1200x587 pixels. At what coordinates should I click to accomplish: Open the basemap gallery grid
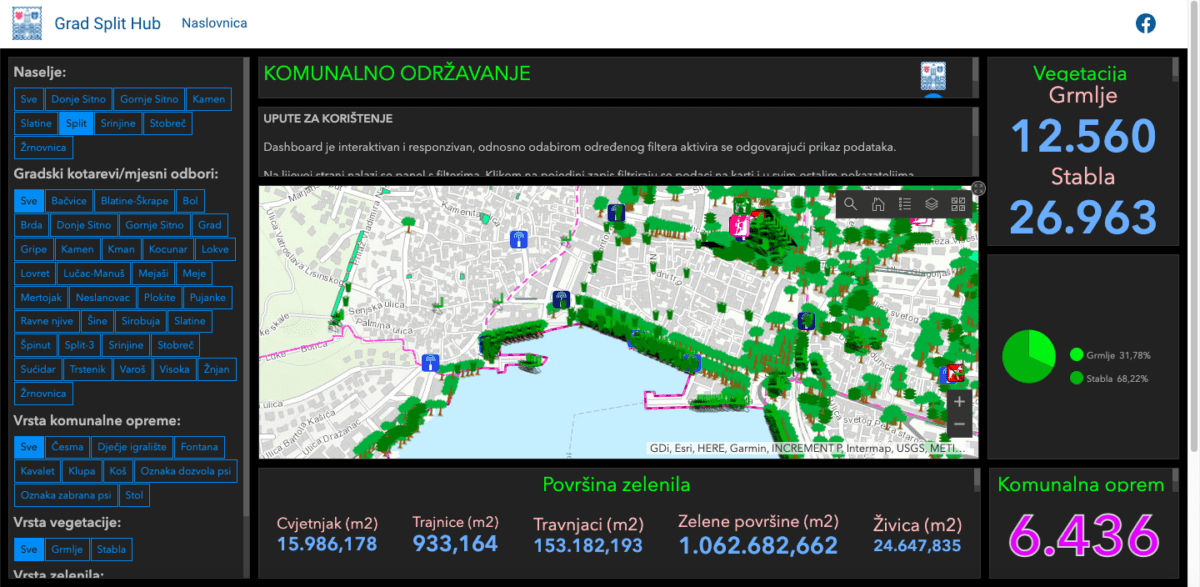point(958,204)
